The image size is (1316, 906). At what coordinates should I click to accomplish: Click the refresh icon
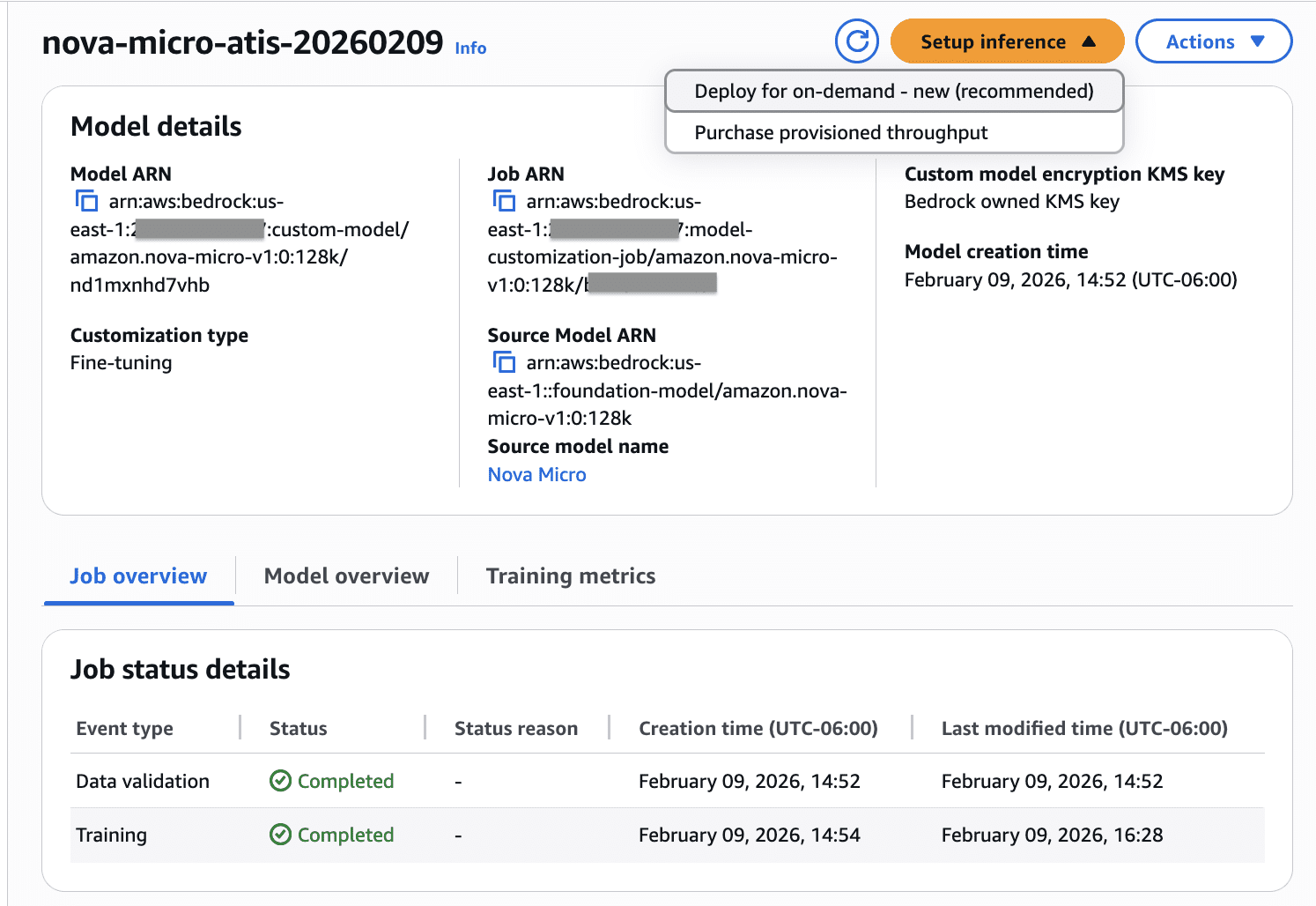(856, 41)
